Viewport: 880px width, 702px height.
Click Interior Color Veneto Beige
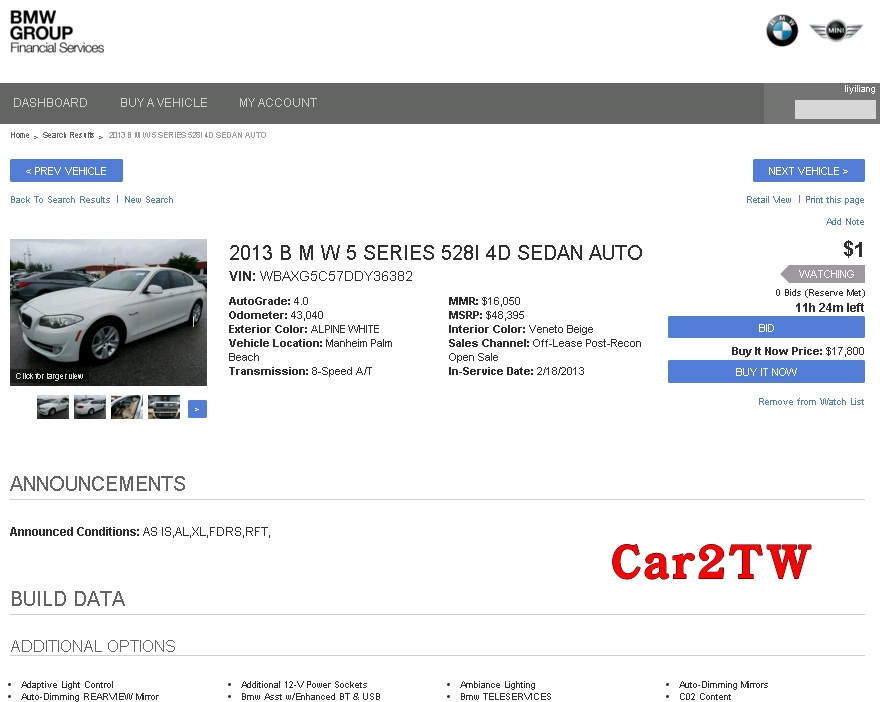pos(521,329)
